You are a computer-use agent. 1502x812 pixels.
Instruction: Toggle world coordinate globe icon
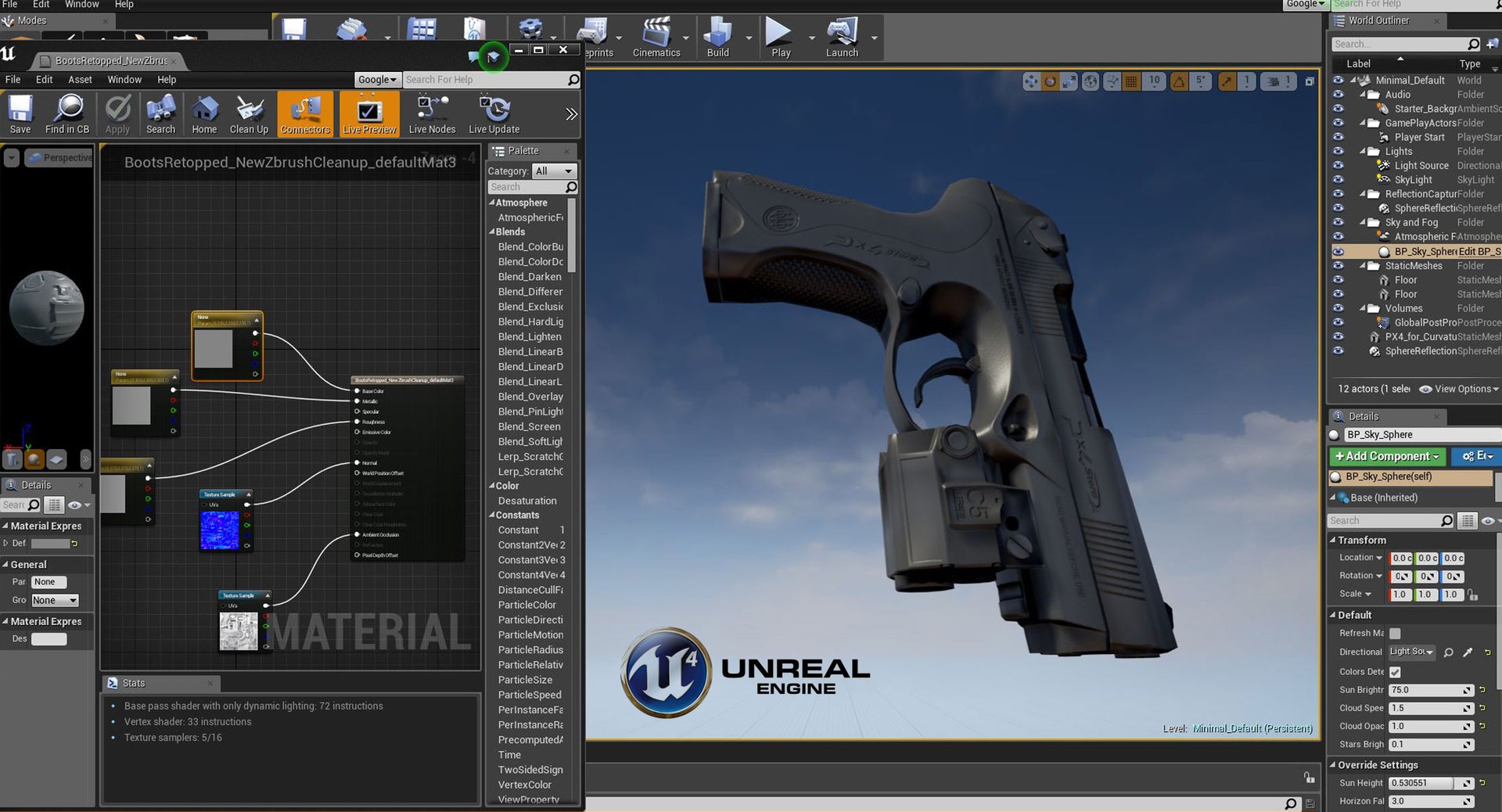click(1091, 81)
